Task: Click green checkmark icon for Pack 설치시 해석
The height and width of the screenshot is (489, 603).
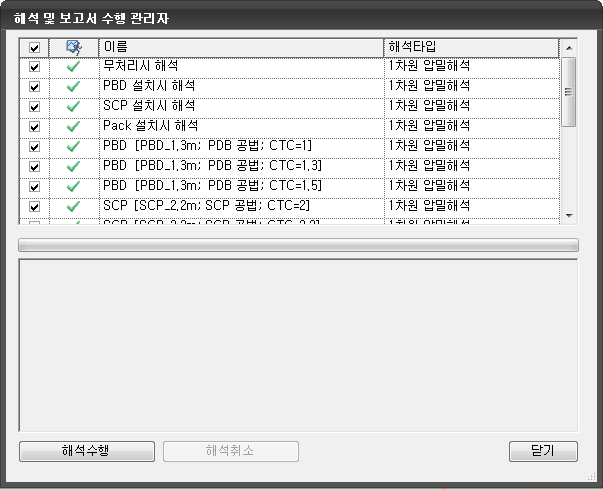Action: click(x=73, y=127)
